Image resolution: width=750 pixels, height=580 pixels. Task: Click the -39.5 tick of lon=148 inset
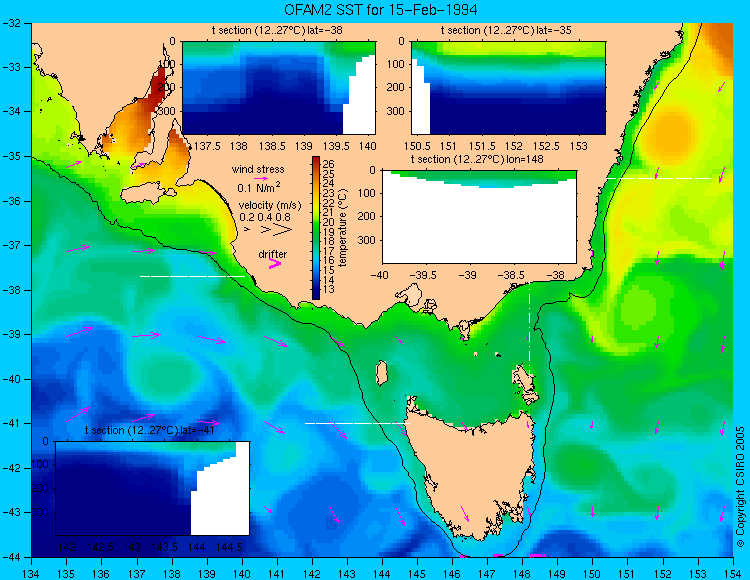425,275
